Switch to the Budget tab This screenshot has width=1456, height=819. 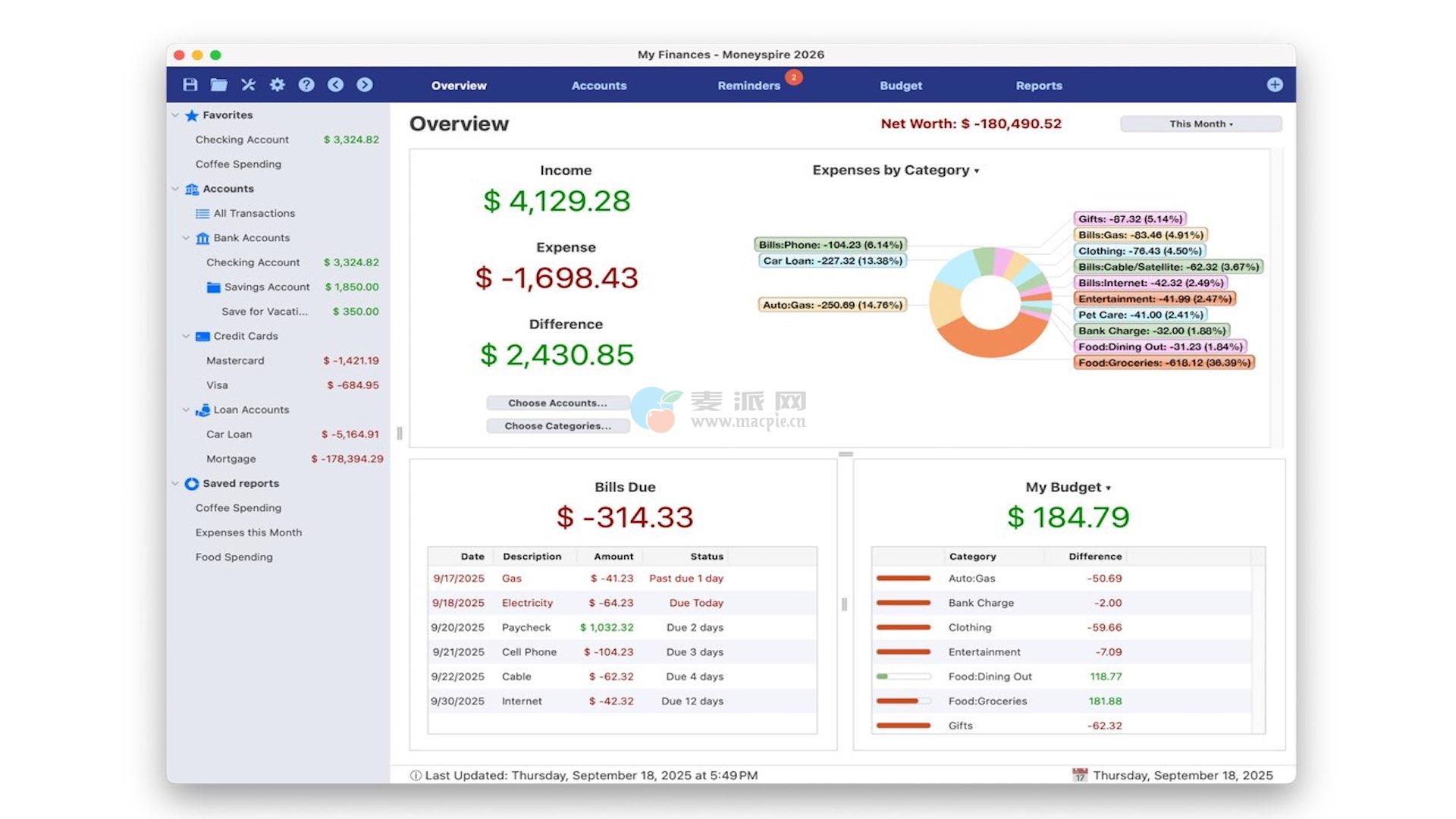901,86
